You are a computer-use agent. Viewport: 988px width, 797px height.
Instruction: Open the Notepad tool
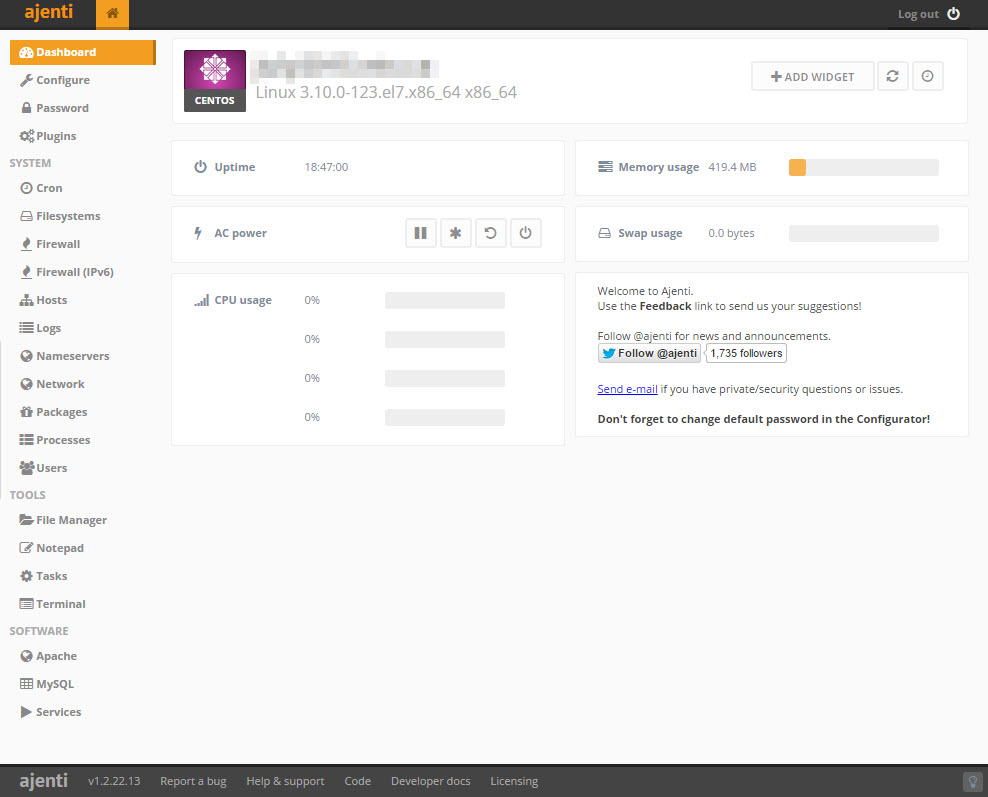pos(52,548)
